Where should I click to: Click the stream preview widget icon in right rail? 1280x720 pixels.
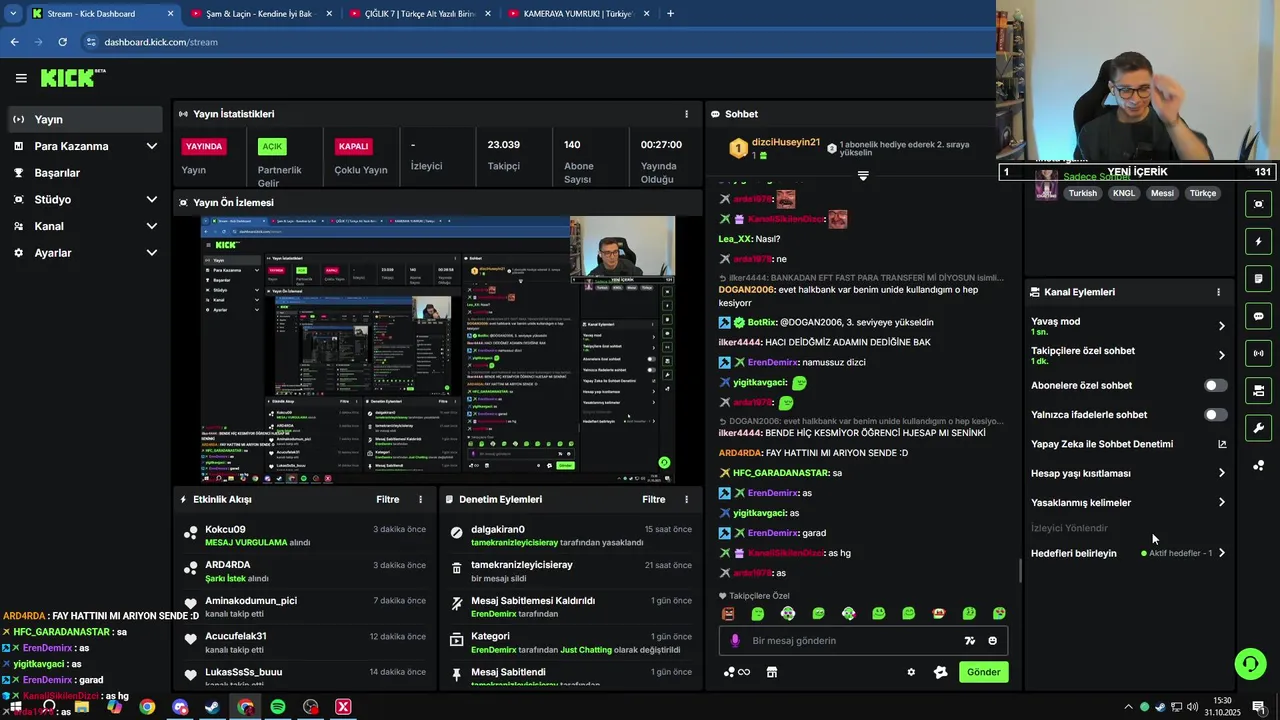coord(1258,204)
